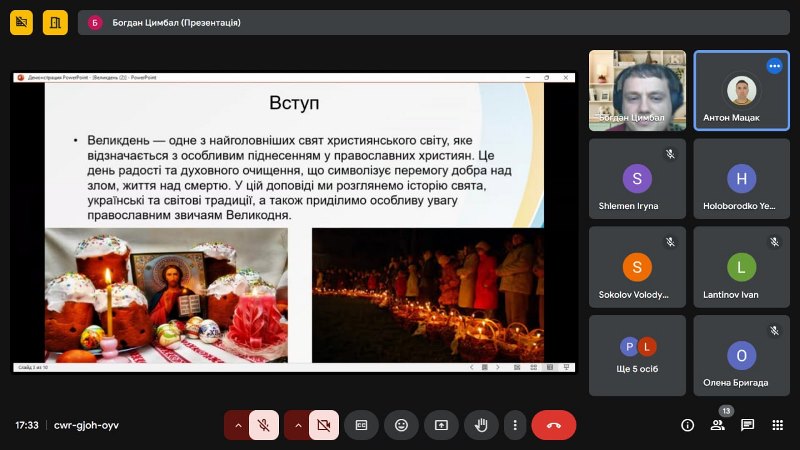The height and width of the screenshot is (450, 800).
Task: Open the options menu on Антон Мацак's tile
Action: tap(774, 66)
